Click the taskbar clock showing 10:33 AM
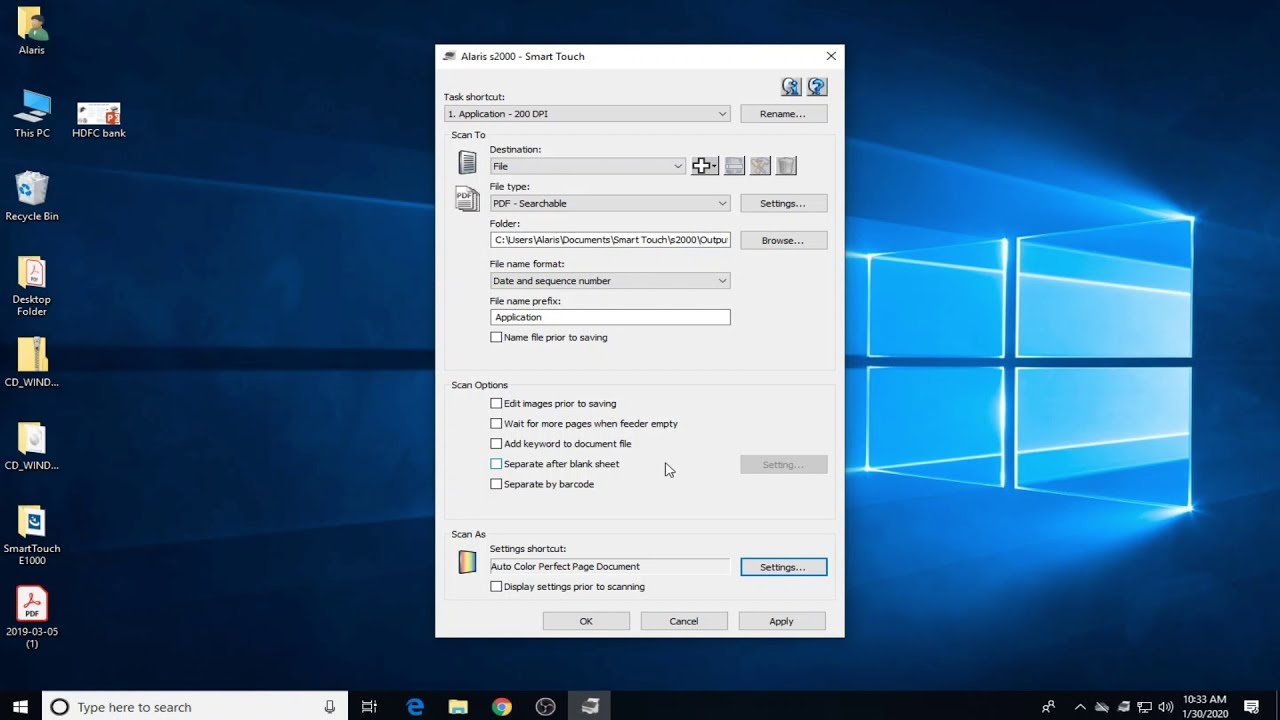The height and width of the screenshot is (720, 1280). pyautogui.click(x=1204, y=707)
